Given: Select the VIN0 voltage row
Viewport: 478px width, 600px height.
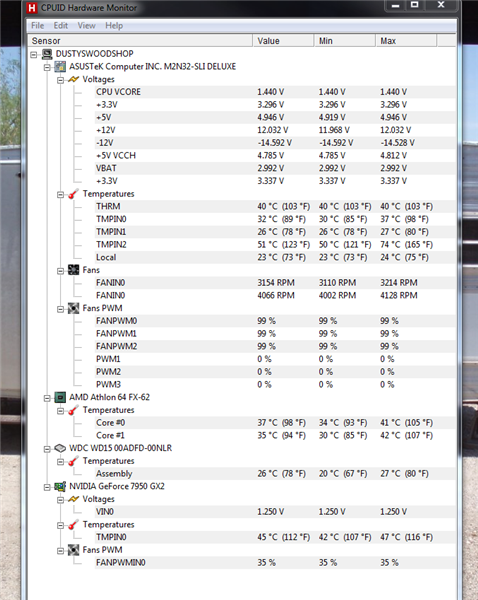Looking at the screenshot, I should 275,512.
